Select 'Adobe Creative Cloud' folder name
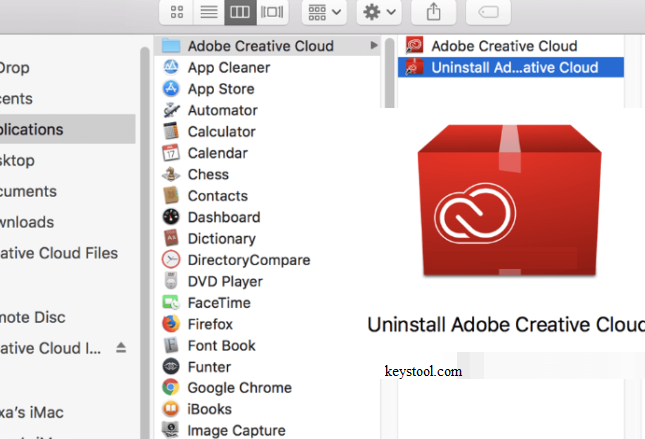This screenshot has width=645, height=439. 261,46
